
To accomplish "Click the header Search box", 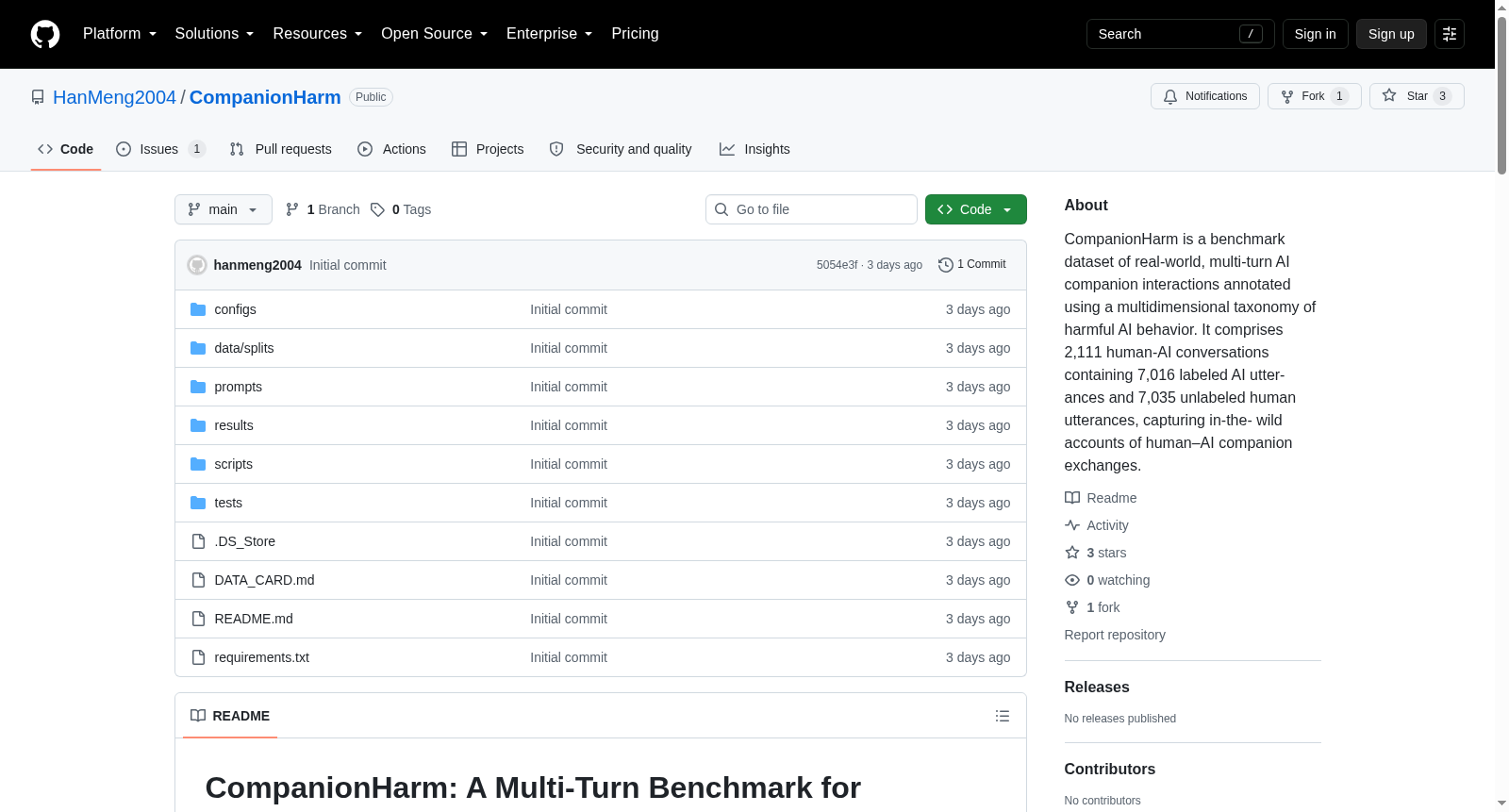I will (x=1181, y=34).
